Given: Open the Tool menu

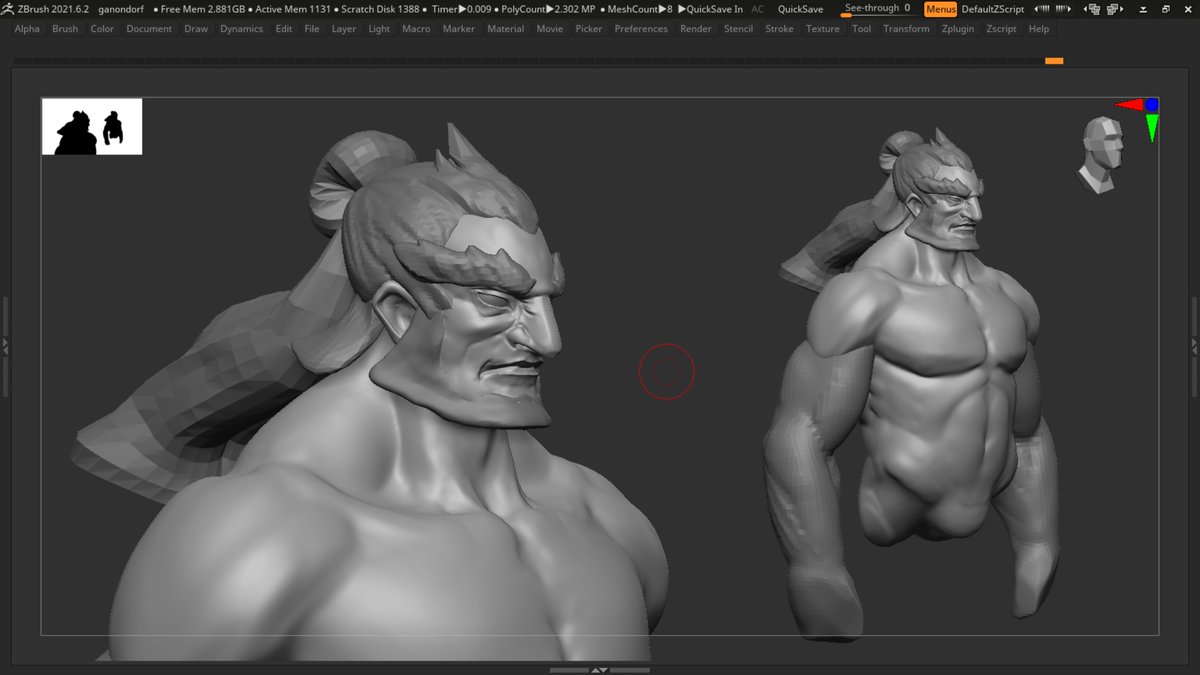Looking at the screenshot, I should coord(861,29).
